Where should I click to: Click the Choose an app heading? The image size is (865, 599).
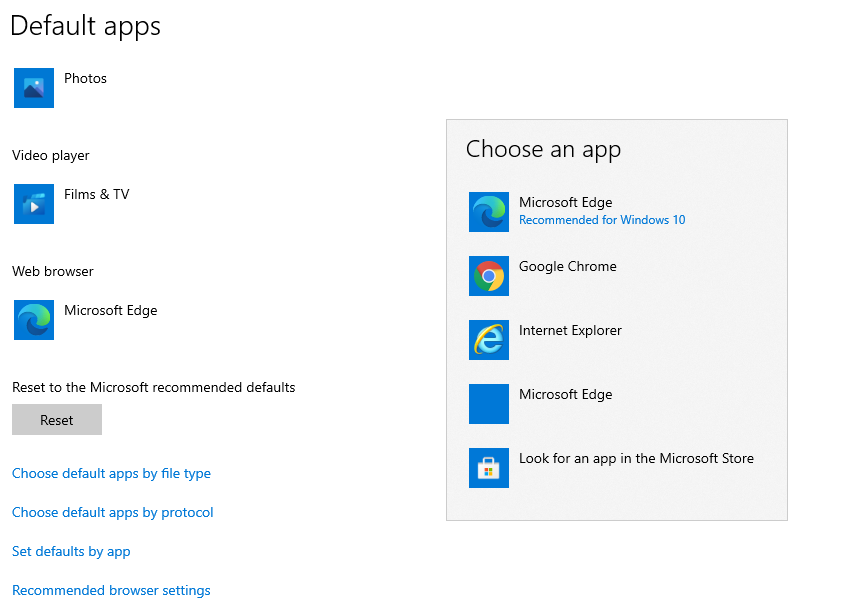[x=543, y=149]
